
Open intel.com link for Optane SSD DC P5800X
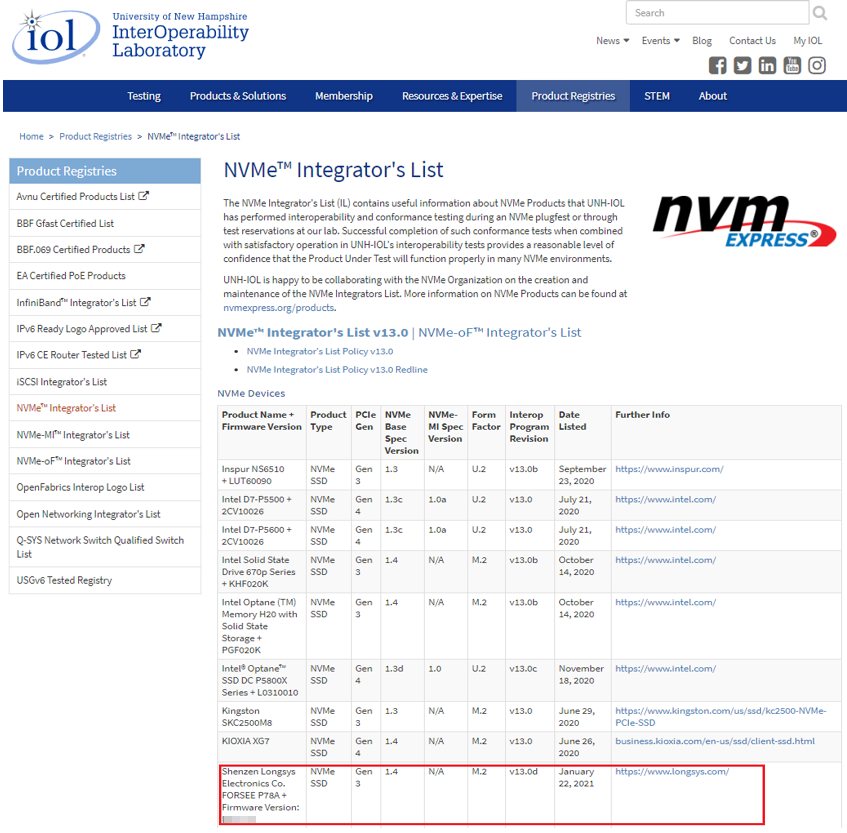(x=666, y=668)
